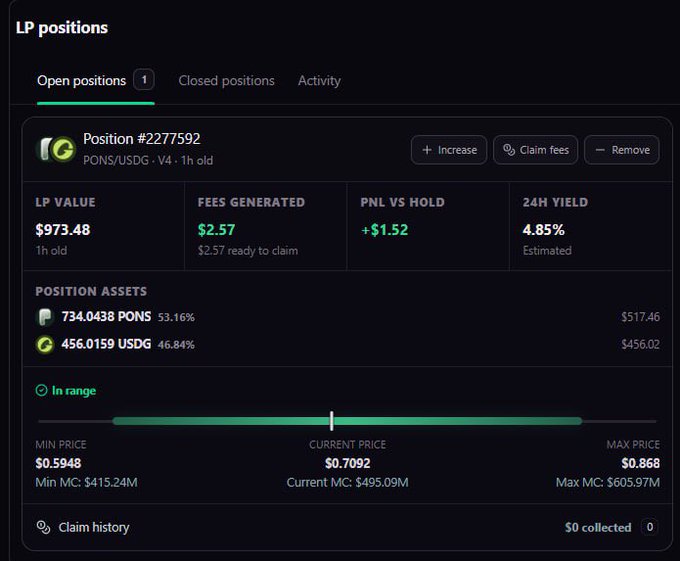Click fees generated $2.57 amount
The width and height of the screenshot is (680, 561).
tap(216, 230)
